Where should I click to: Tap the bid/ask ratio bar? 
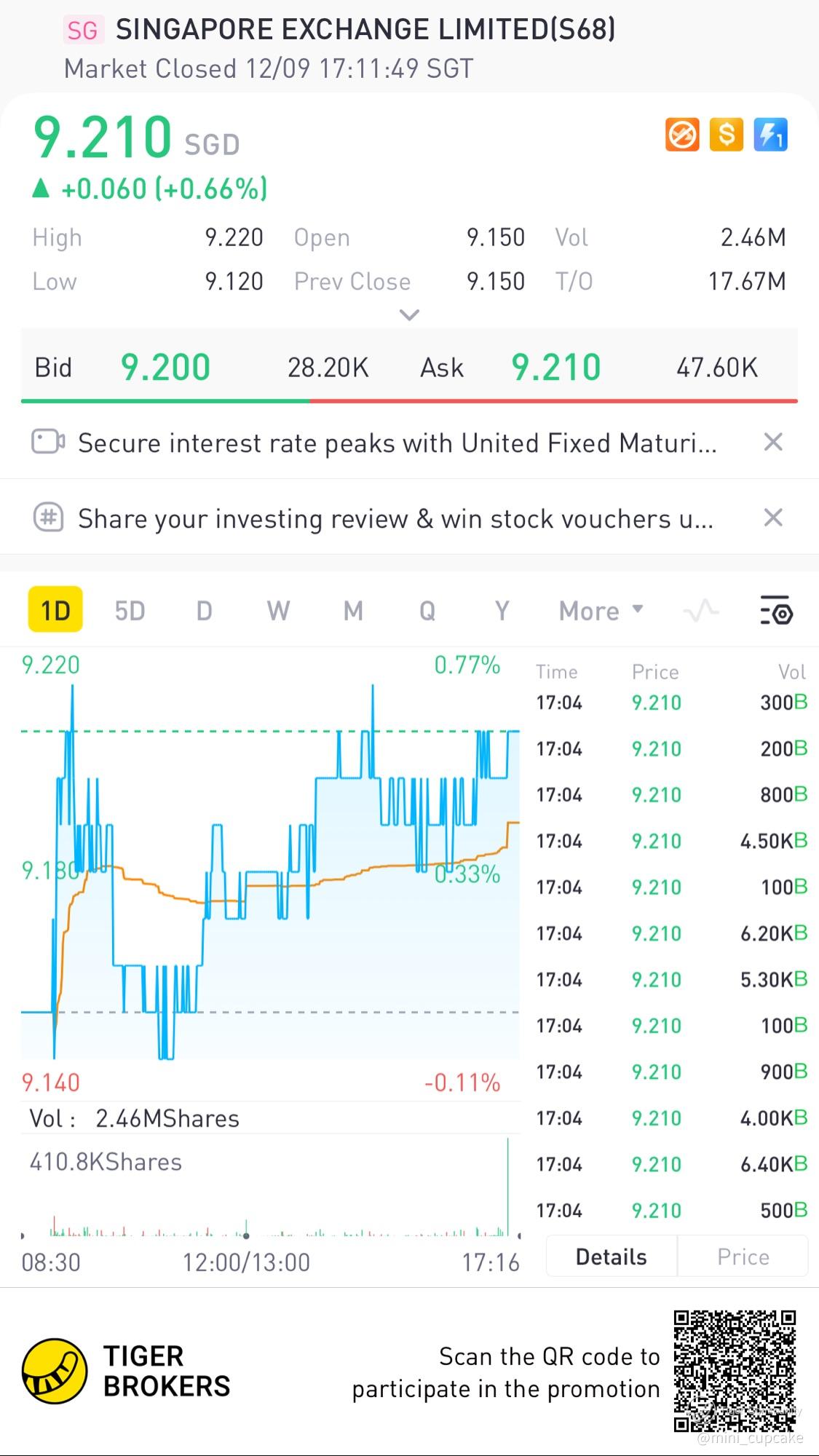[x=409, y=400]
